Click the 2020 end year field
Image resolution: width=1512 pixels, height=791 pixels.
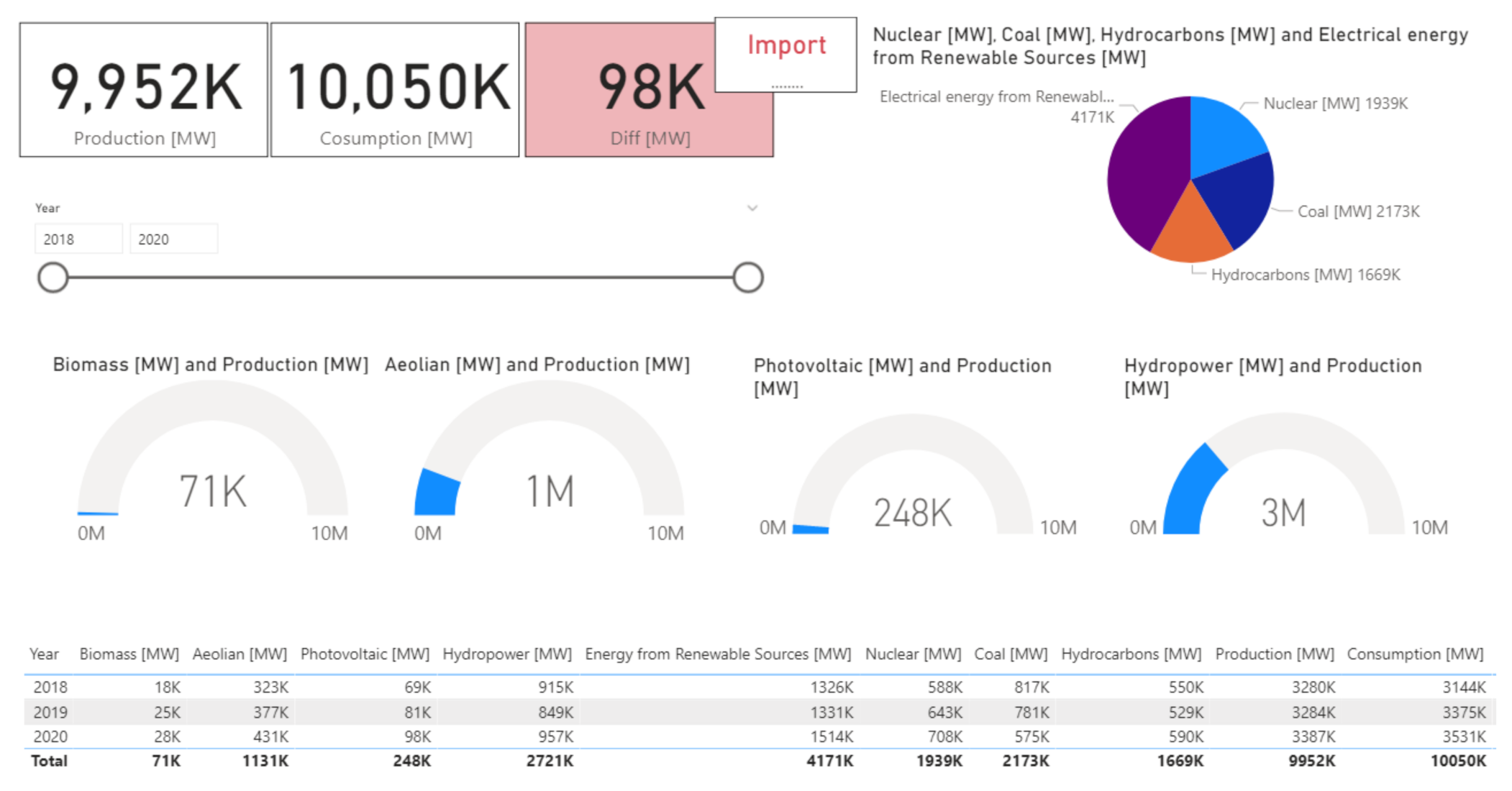(173, 239)
